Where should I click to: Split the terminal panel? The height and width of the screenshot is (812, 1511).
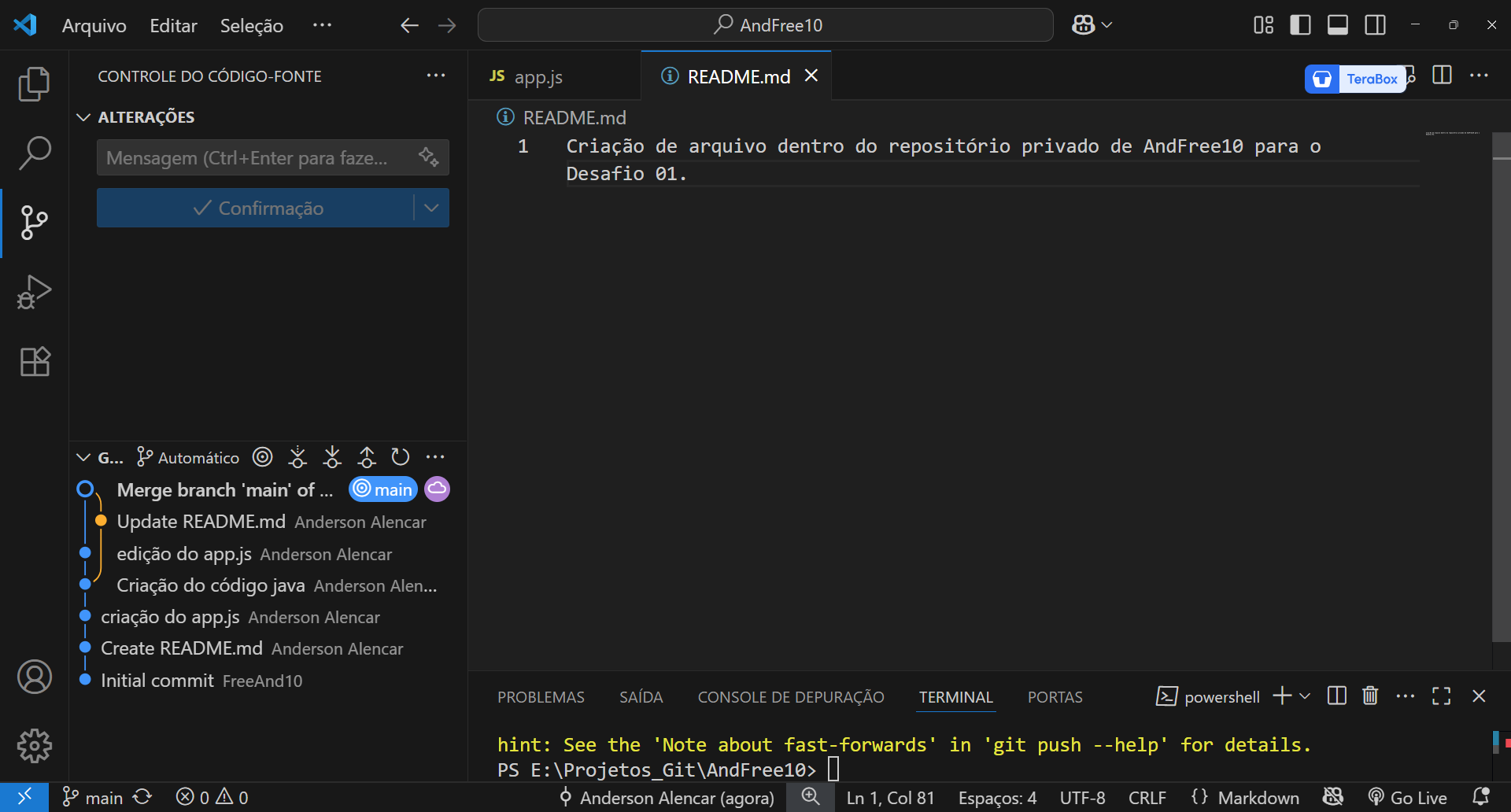pos(1336,696)
